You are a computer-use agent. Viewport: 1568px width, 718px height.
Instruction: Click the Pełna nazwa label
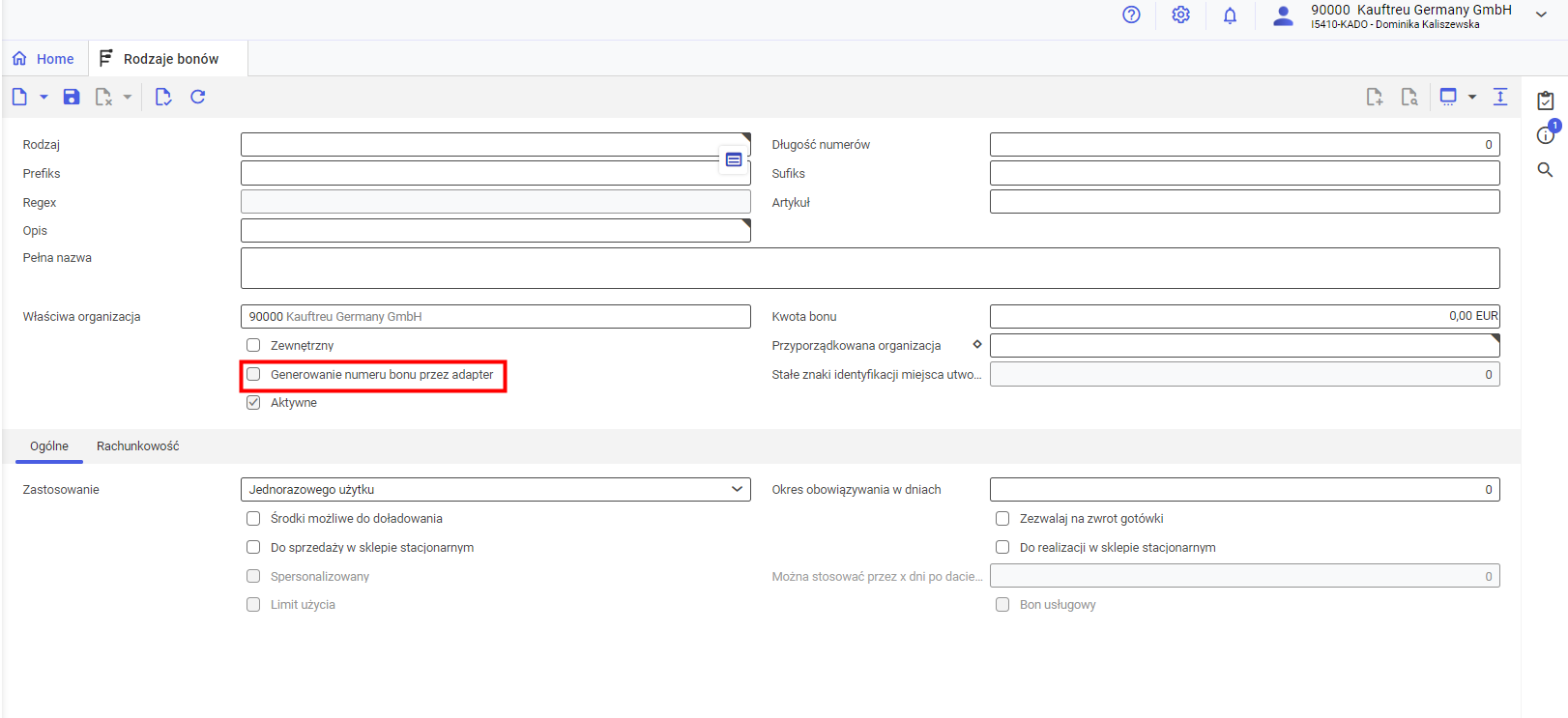point(57,258)
